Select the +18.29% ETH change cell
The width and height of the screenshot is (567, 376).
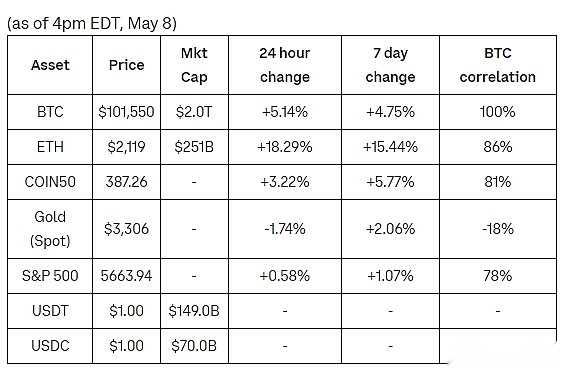(x=285, y=147)
